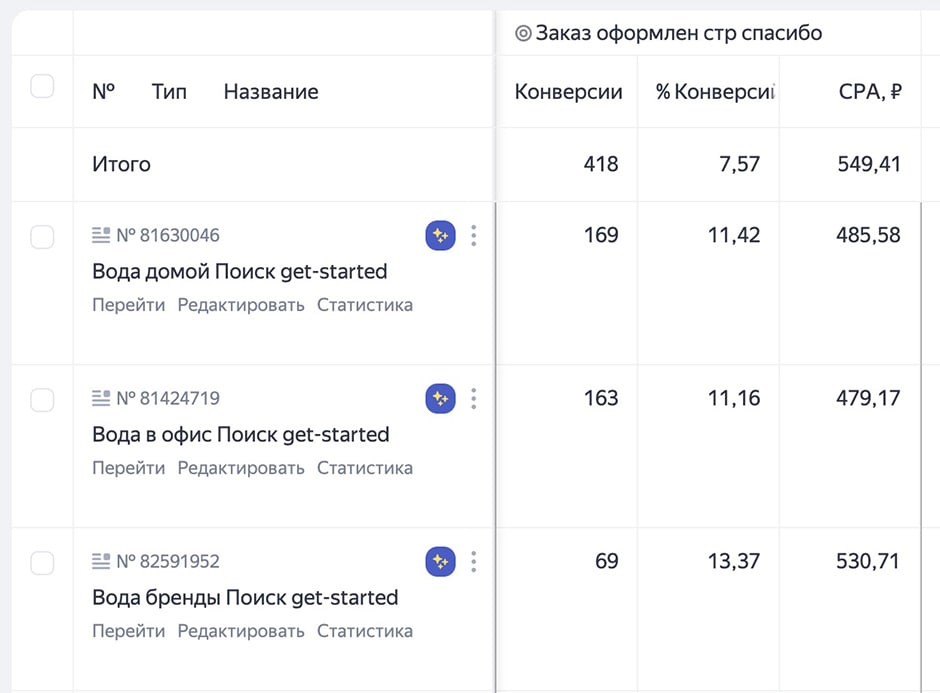Click the campaign type icon beside № 82591952
This screenshot has height=693, width=940.
[x=101, y=561]
